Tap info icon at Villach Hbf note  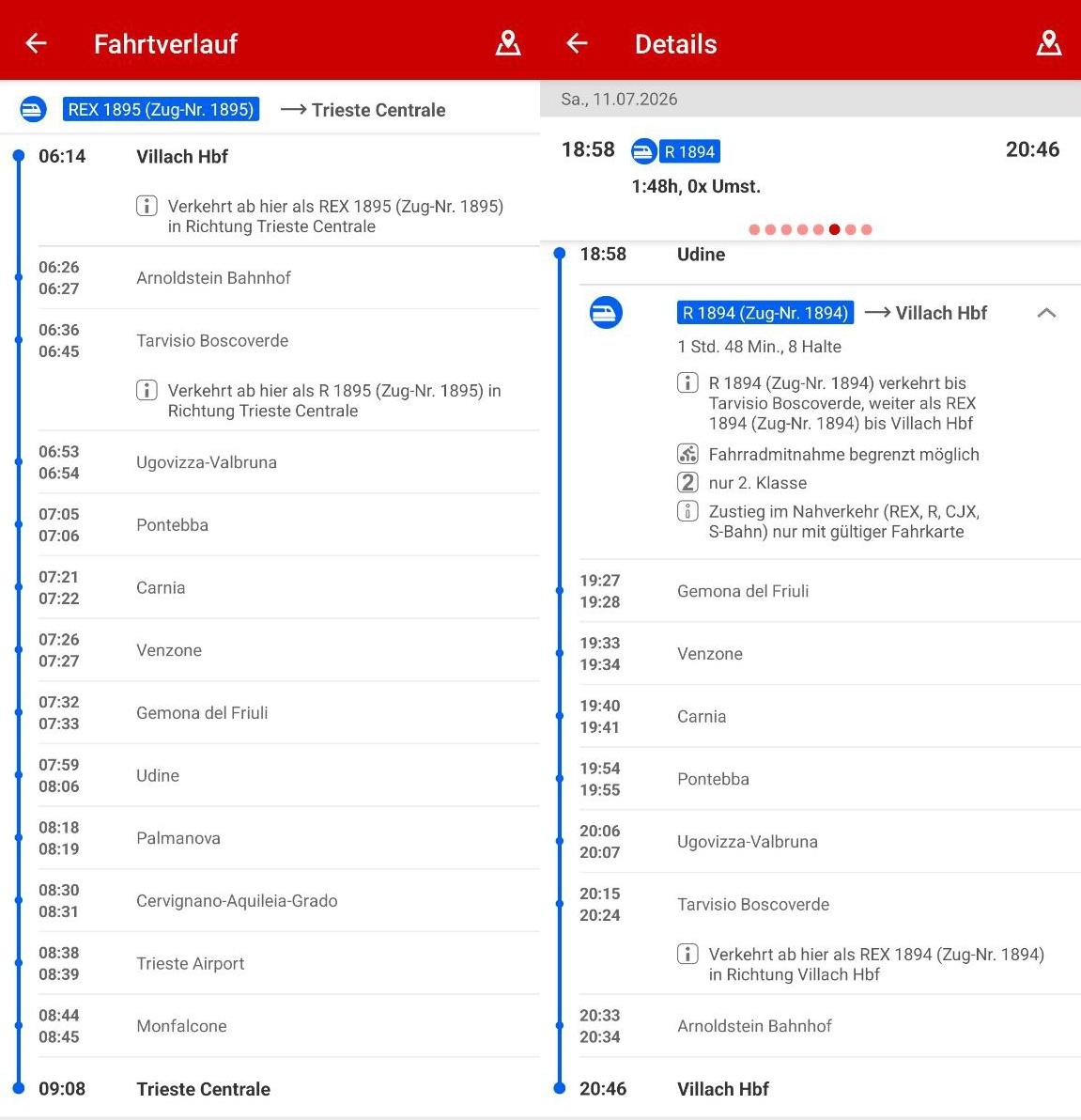[x=147, y=206]
